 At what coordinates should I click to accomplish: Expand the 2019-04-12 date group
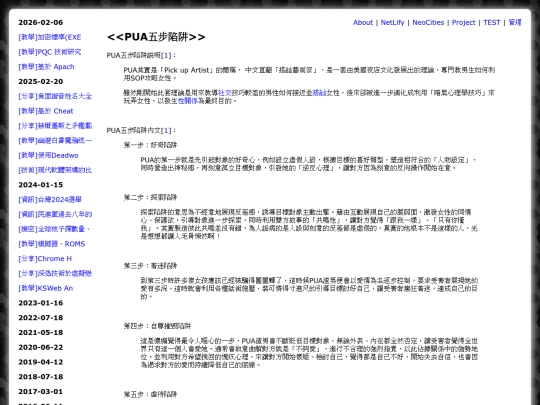point(41,362)
